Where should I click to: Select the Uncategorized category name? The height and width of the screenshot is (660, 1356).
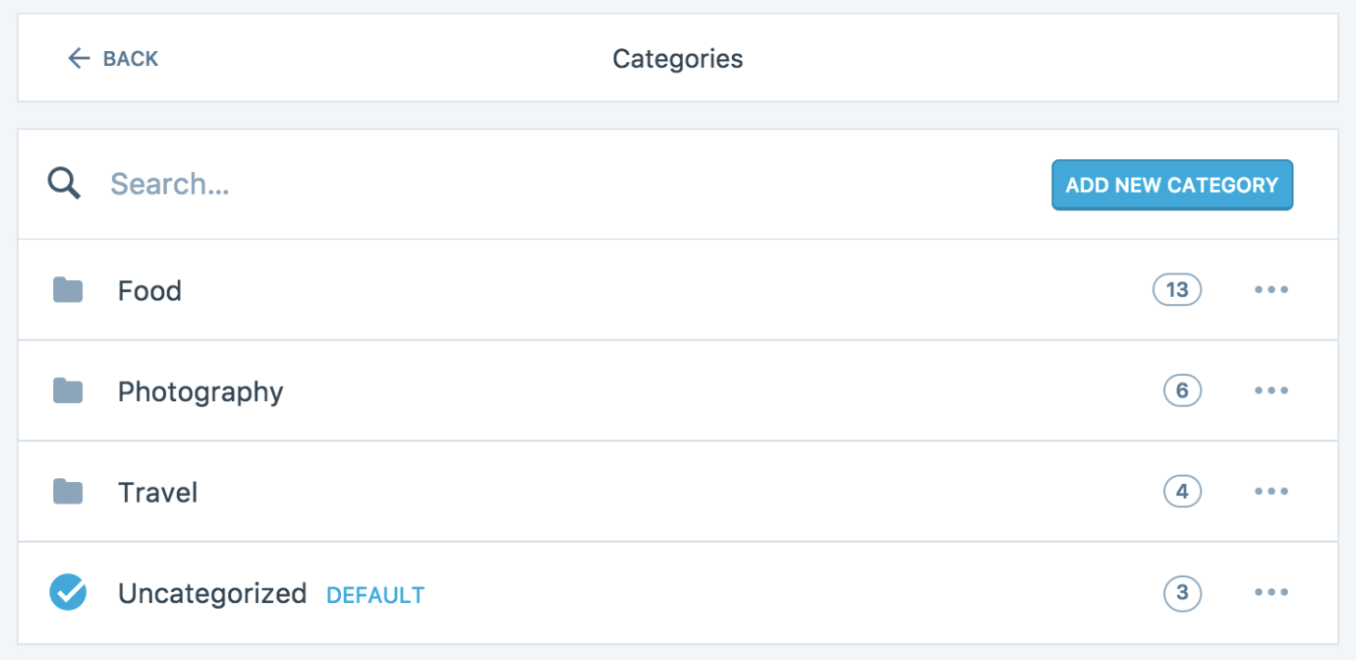pos(212,593)
